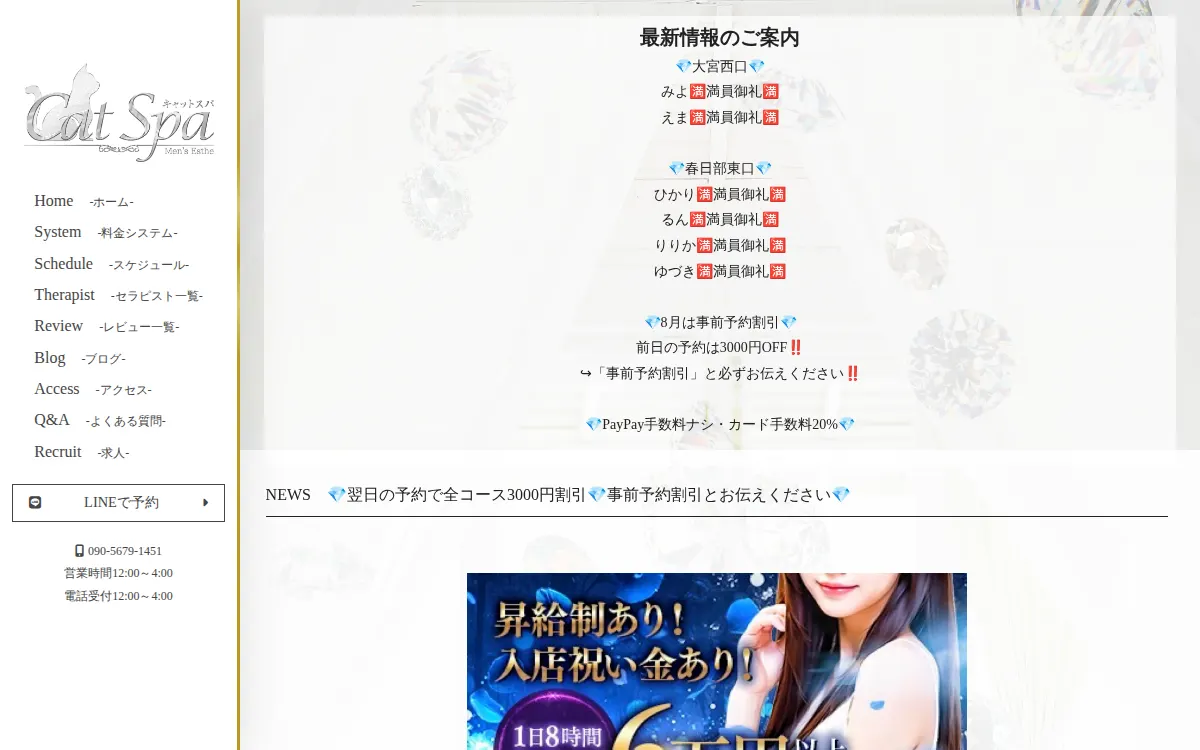Image resolution: width=1200 pixels, height=750 pixels.
Task: Go to the Access page
Action: coord(93,389)
